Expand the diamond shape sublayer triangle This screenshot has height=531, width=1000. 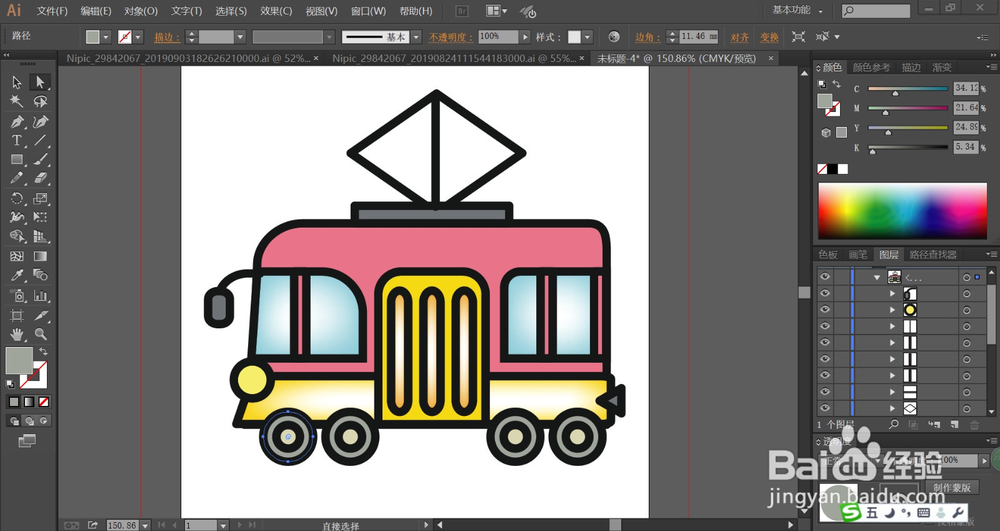coord(893,409)
